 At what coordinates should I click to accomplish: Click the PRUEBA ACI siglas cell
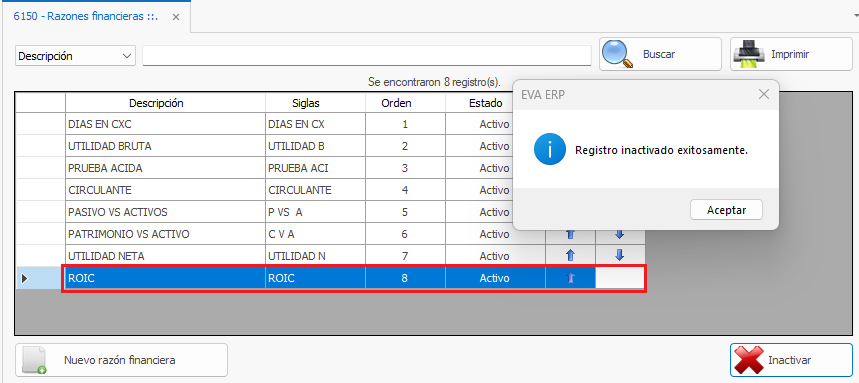tap(316, 168)
